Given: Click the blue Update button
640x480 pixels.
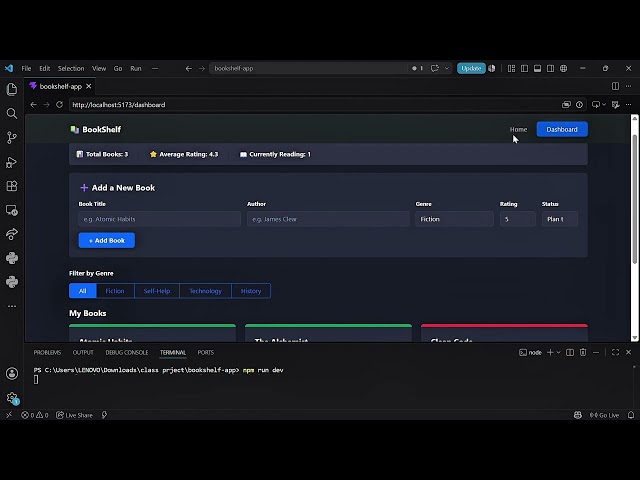Looking at the screenshot, I should pyautogui.click(x=471, y=69).
